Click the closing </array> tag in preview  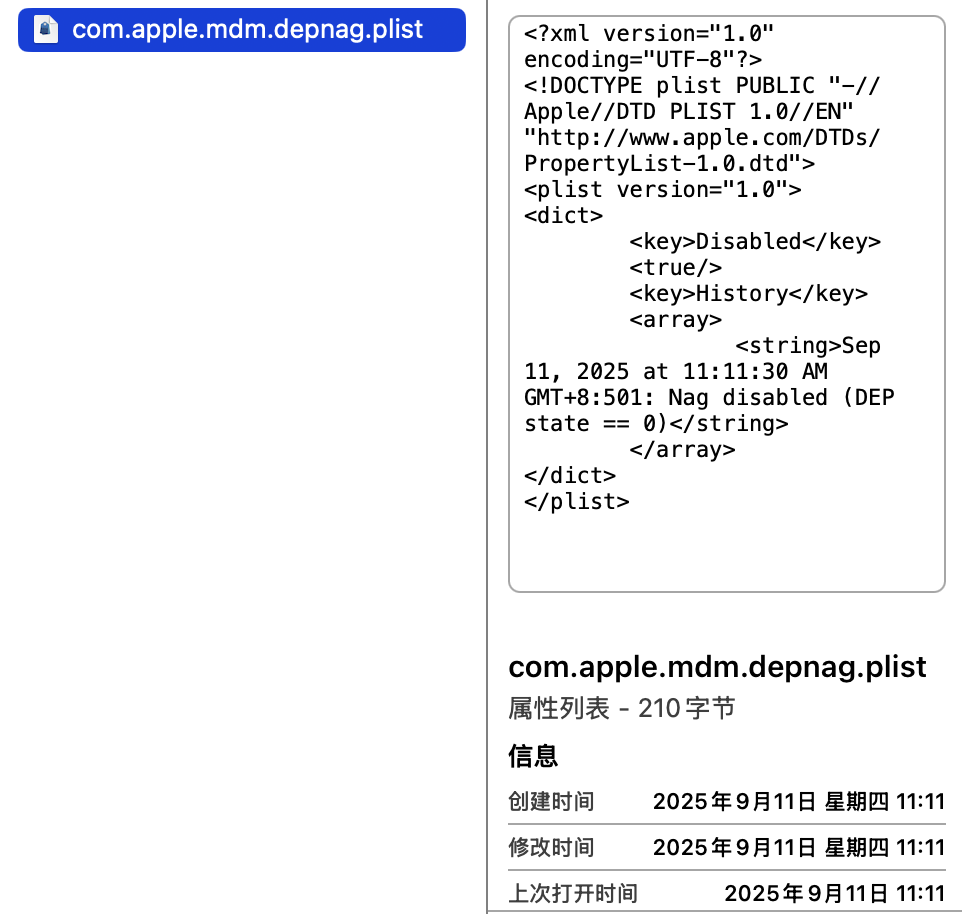(x=682, y=450)
